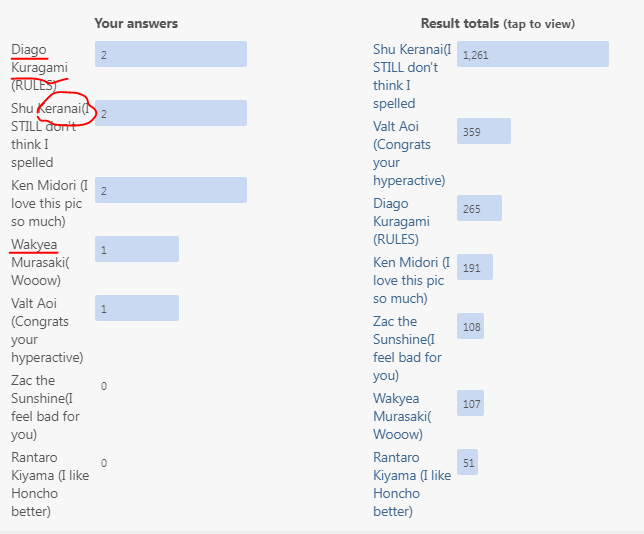Click the 51 votes result bar
644x534 pixels.
467,462
